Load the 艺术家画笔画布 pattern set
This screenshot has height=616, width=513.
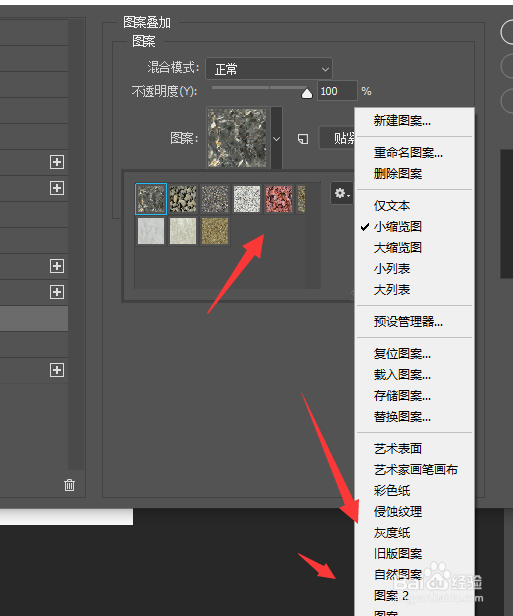click(416, 469)
